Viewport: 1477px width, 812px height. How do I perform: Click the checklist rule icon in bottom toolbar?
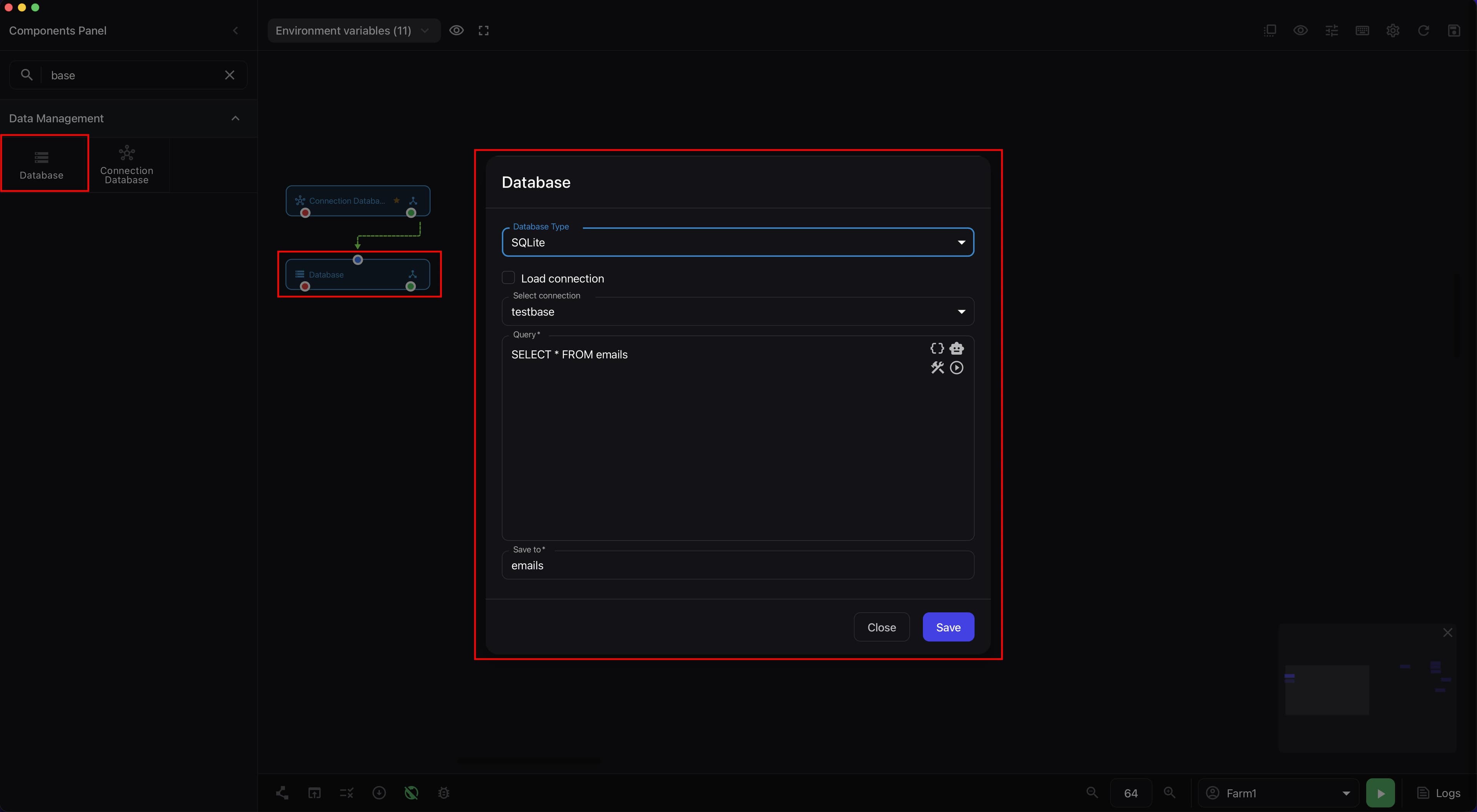[346, 792]
